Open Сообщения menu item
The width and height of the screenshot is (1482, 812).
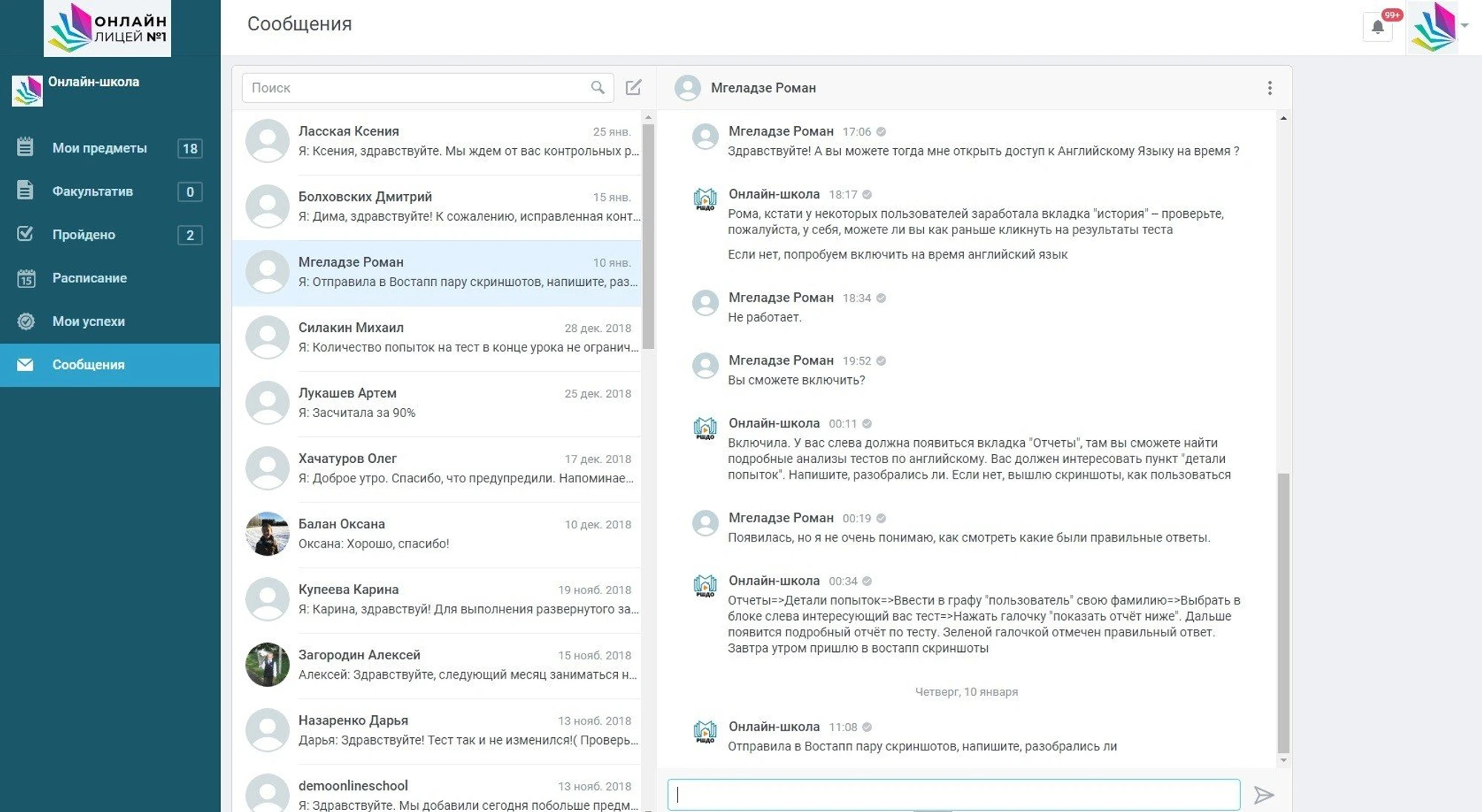click(110, 365)
